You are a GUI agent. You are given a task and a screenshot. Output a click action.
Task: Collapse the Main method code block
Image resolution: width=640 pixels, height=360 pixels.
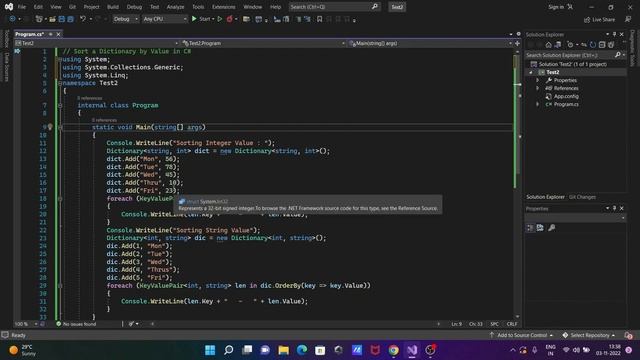coord(60,127)
